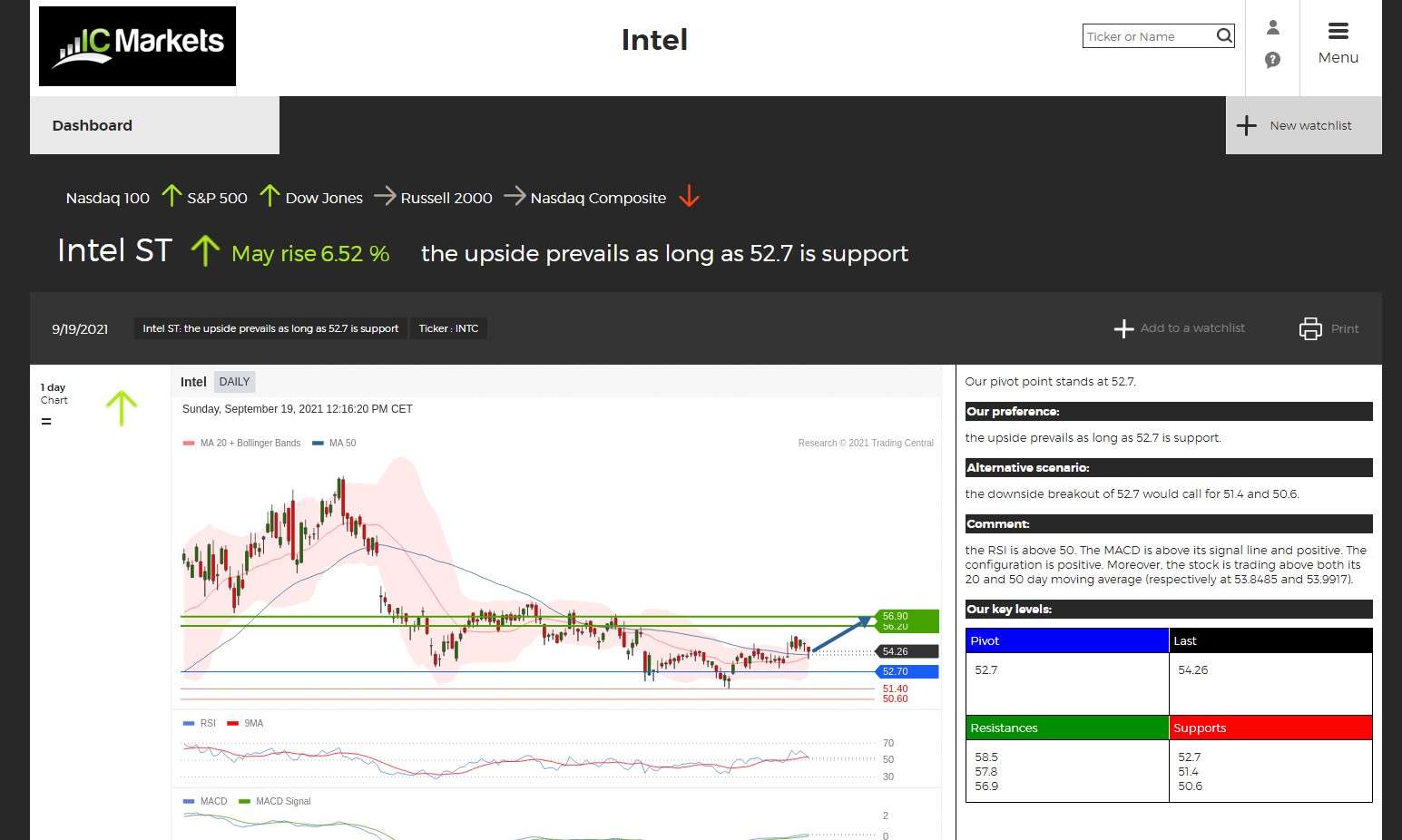Click the Our key levels header

(1169, 610)
